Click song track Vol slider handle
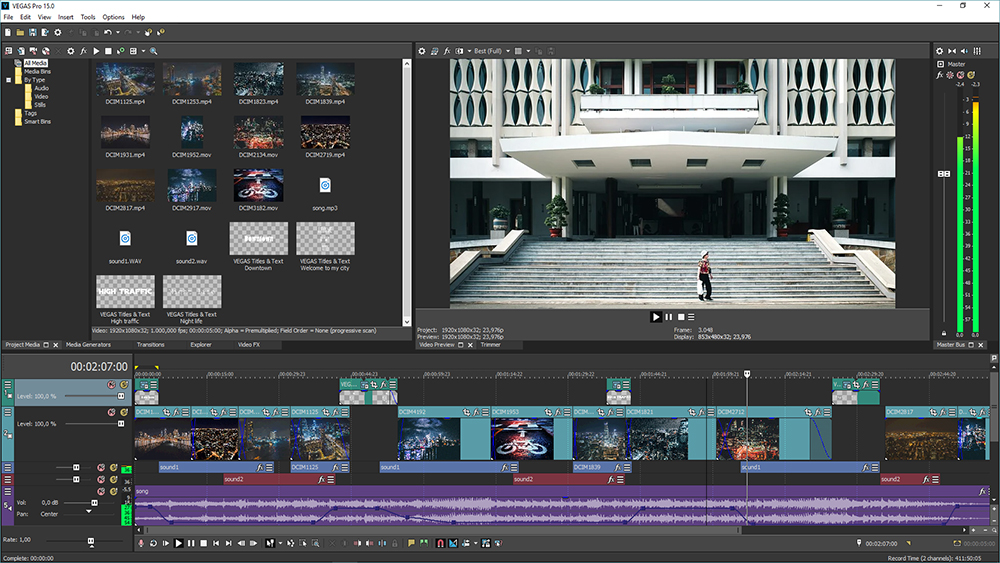Screen dimensions: 1000x563 tap(94, 502)
